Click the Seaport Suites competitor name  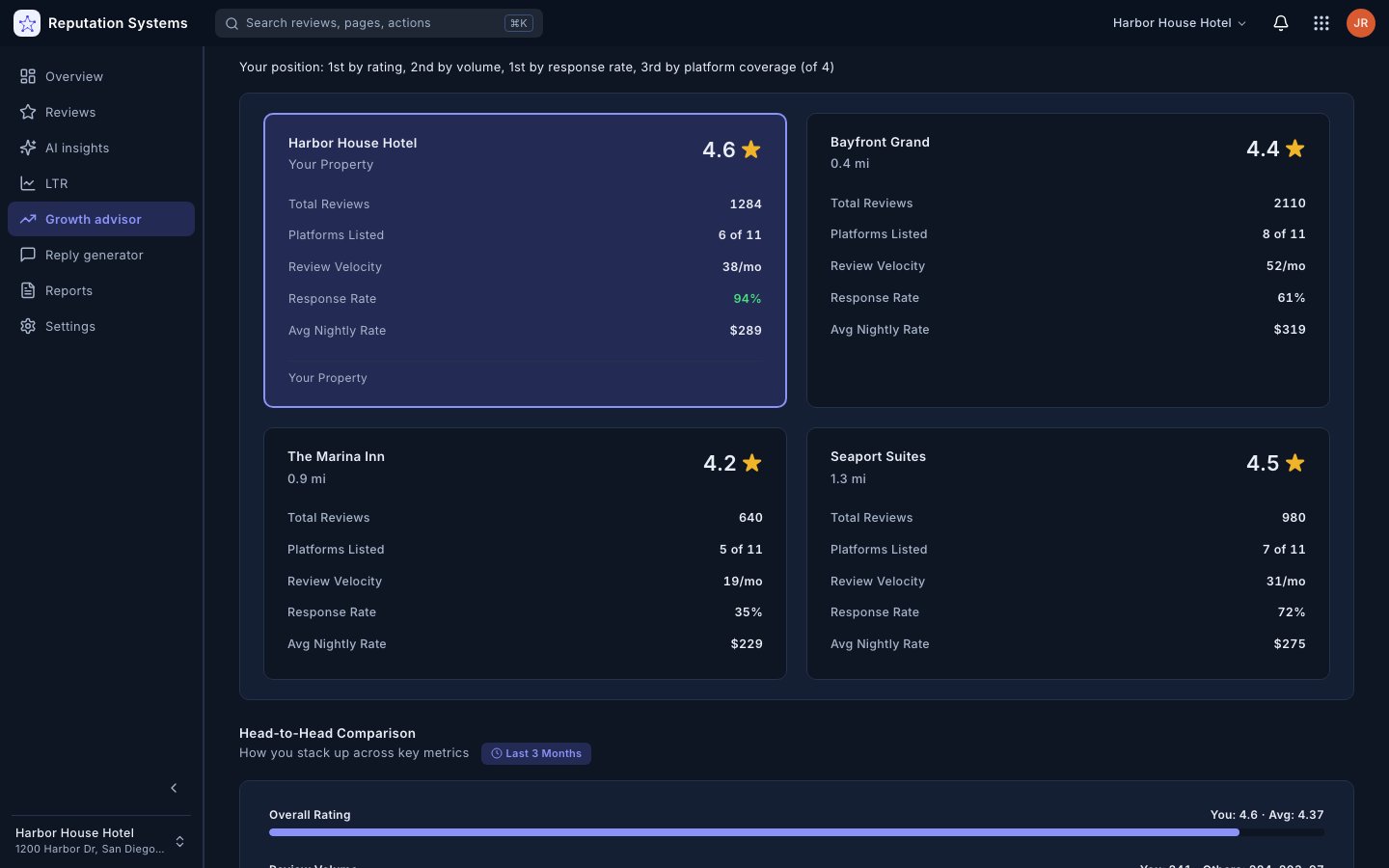click(878, 456)
